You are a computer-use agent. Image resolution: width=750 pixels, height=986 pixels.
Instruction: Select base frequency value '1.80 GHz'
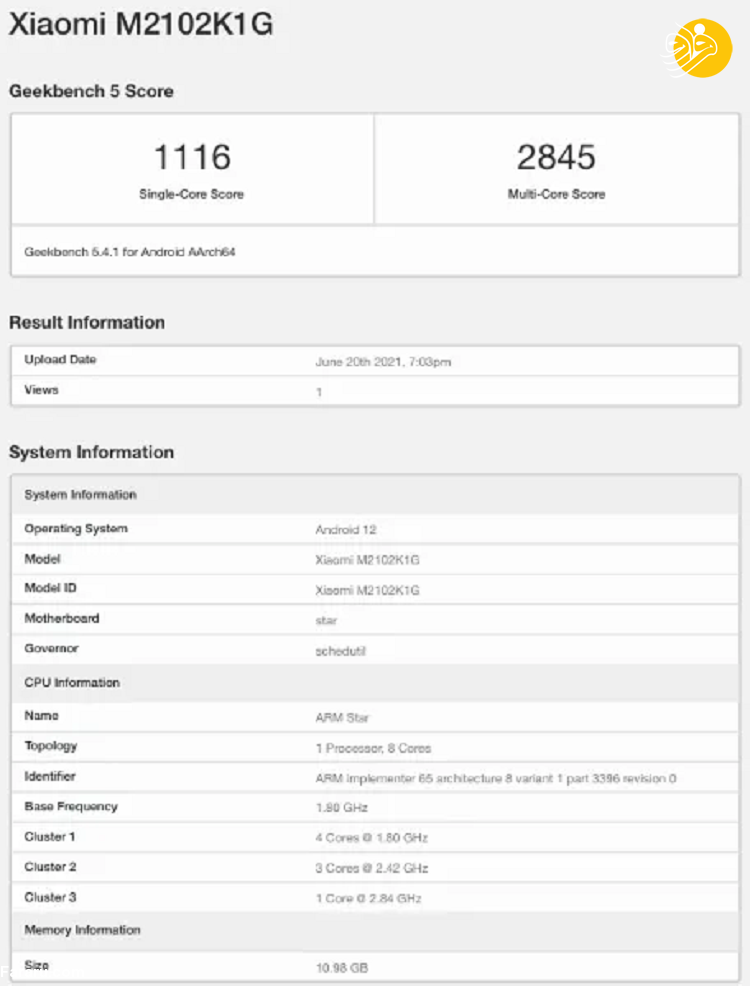(341, 807)
